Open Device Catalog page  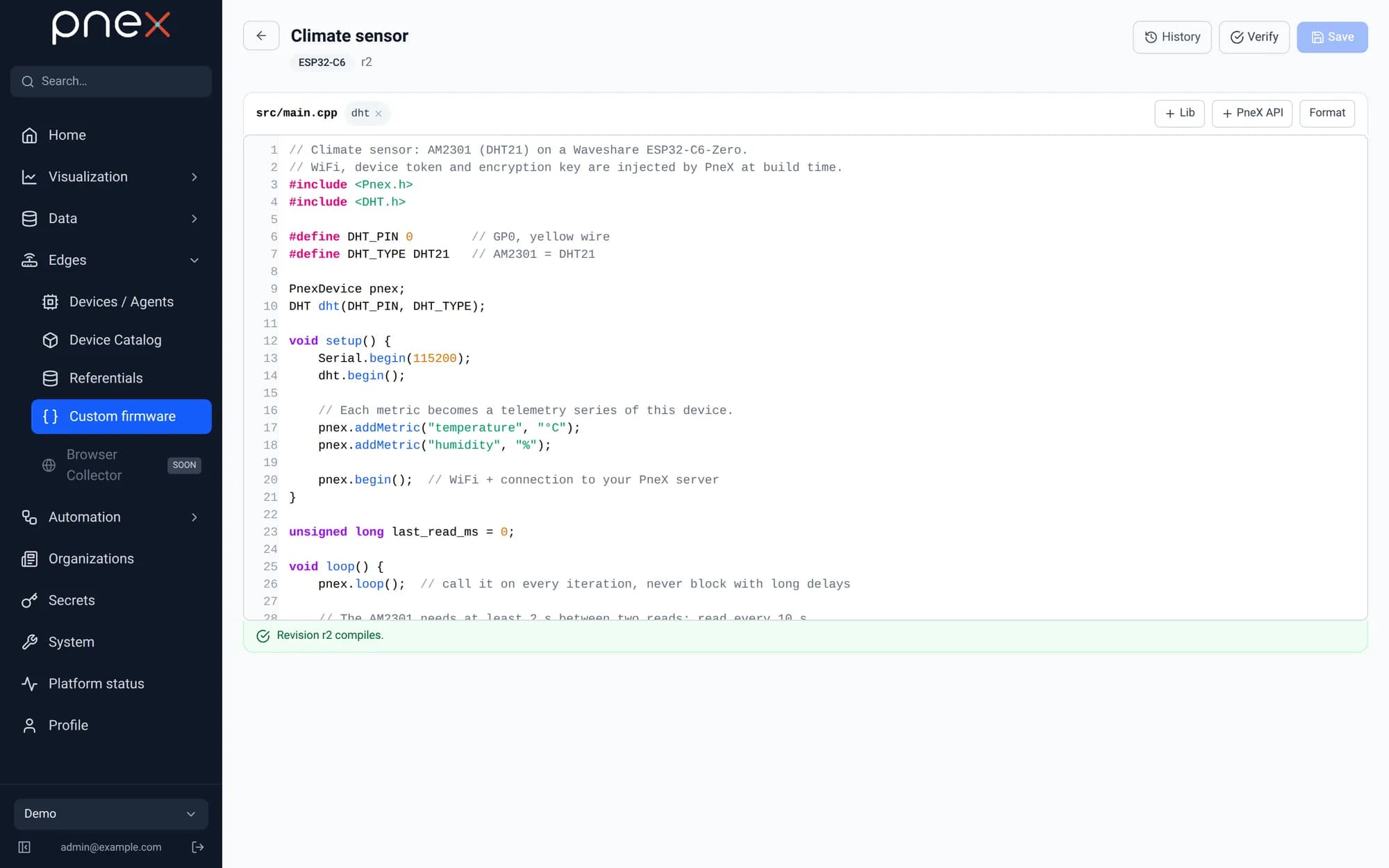pyautogui.click(x=122, y=340)
